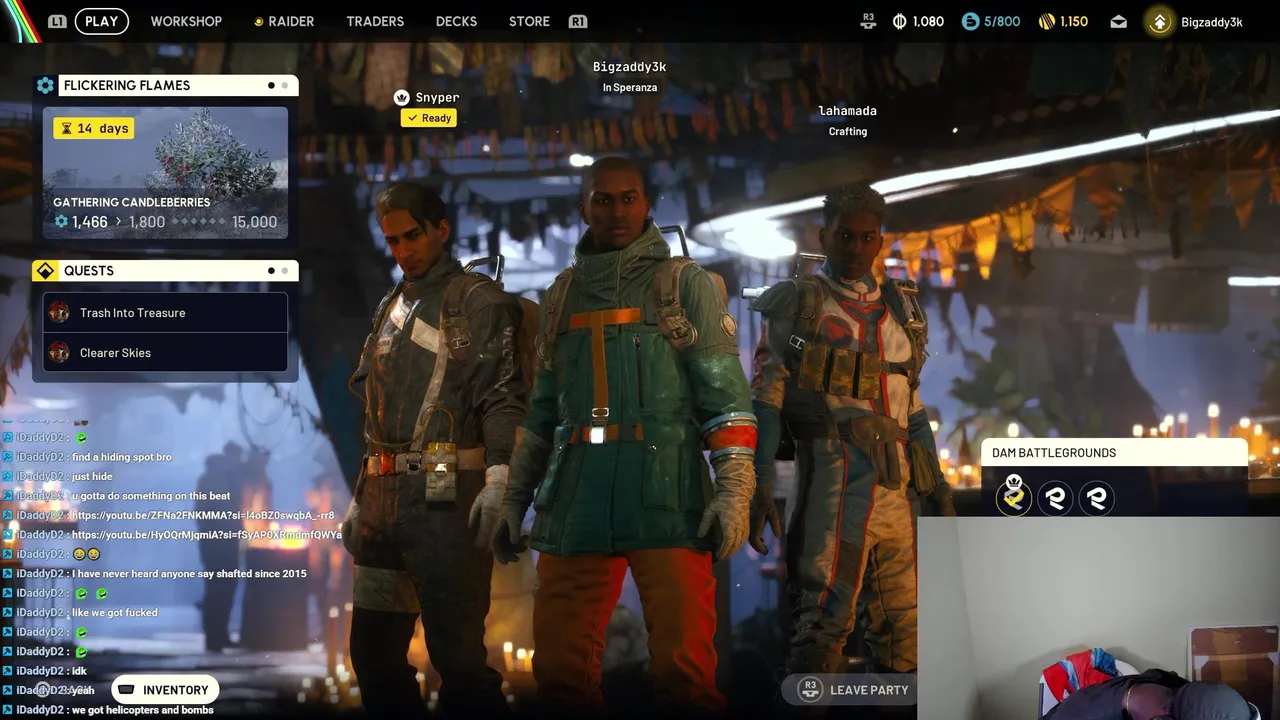Click the Bigzaddy3k name above center raider
Screen dimensions: 1280x720
click(x=629, y=67)
